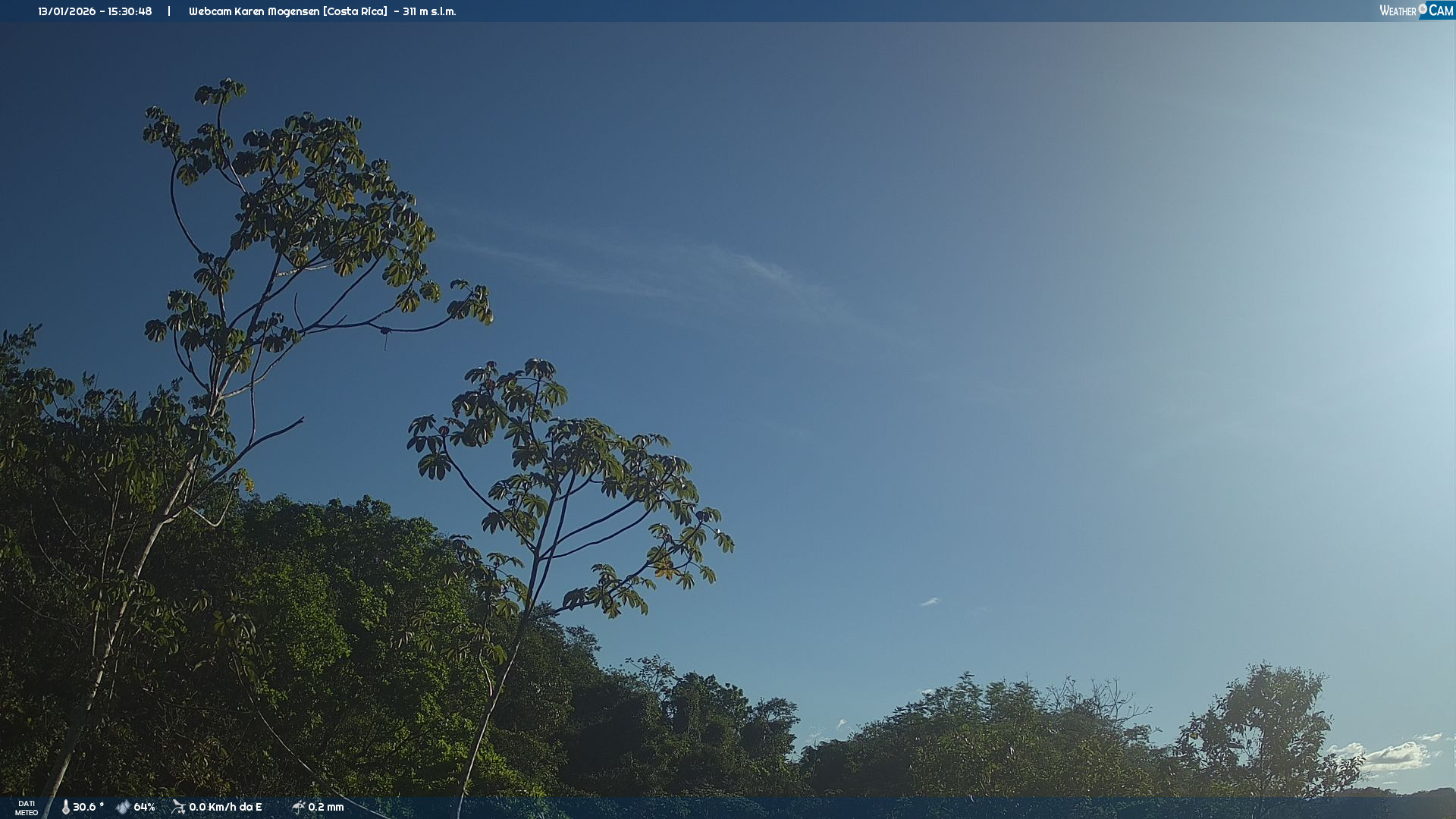Click the [Costa Rica] location text
The height and width of the screenshot is (819, 1456).
pos(355,11)
